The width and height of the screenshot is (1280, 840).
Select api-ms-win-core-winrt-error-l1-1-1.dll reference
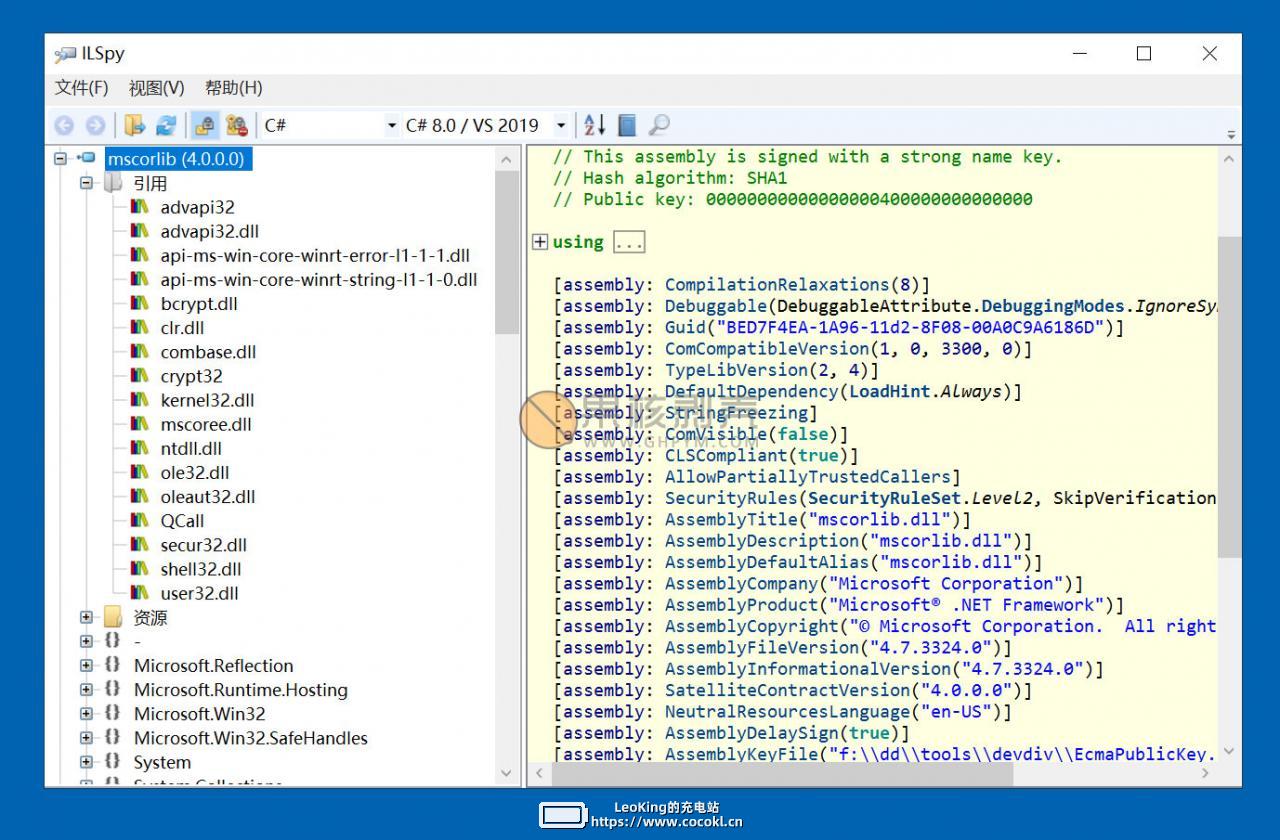point(315,255)
